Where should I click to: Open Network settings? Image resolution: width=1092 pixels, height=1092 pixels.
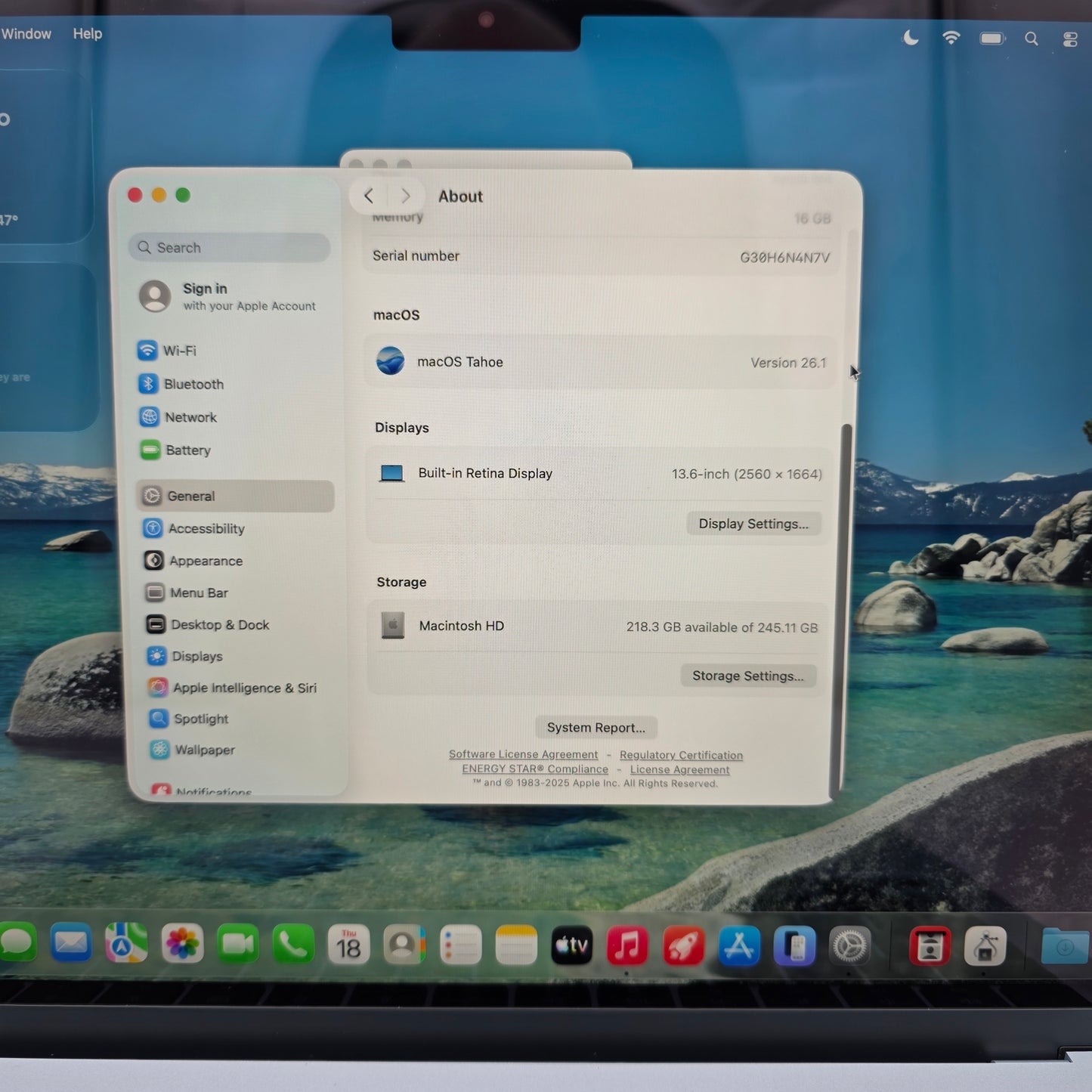(x=190, y=417)
